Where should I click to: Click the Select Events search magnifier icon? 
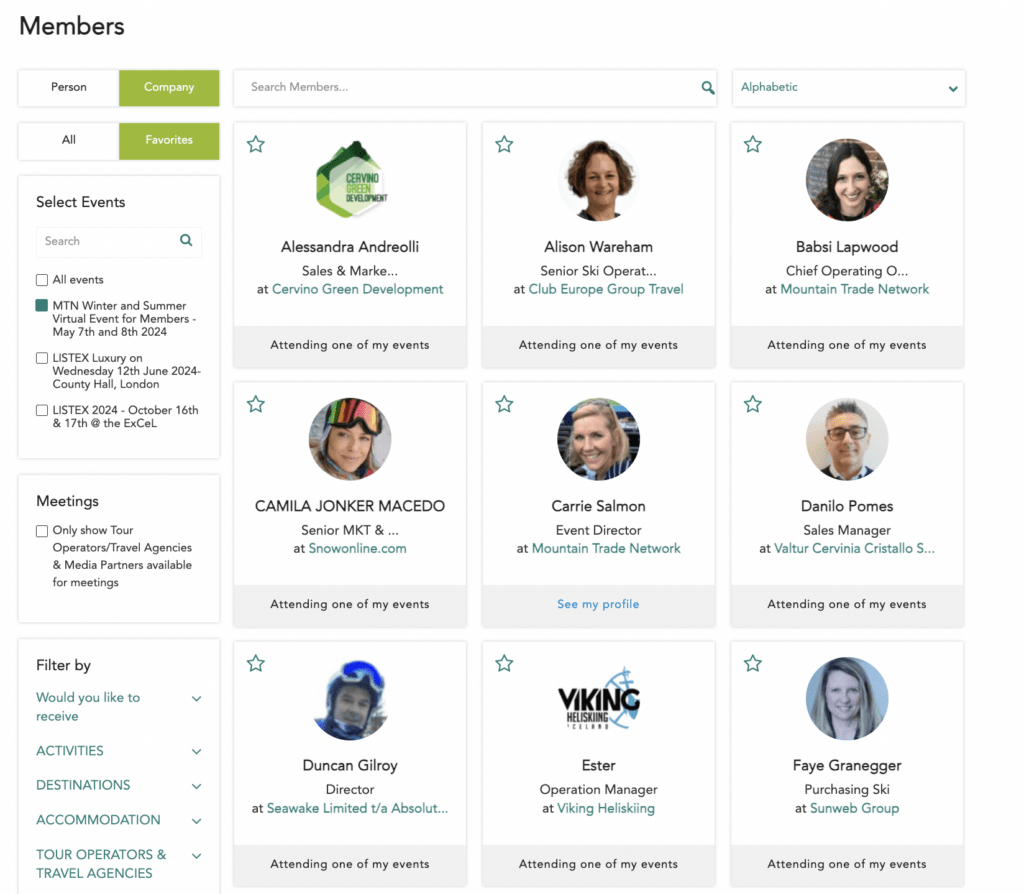coord(186,240)
